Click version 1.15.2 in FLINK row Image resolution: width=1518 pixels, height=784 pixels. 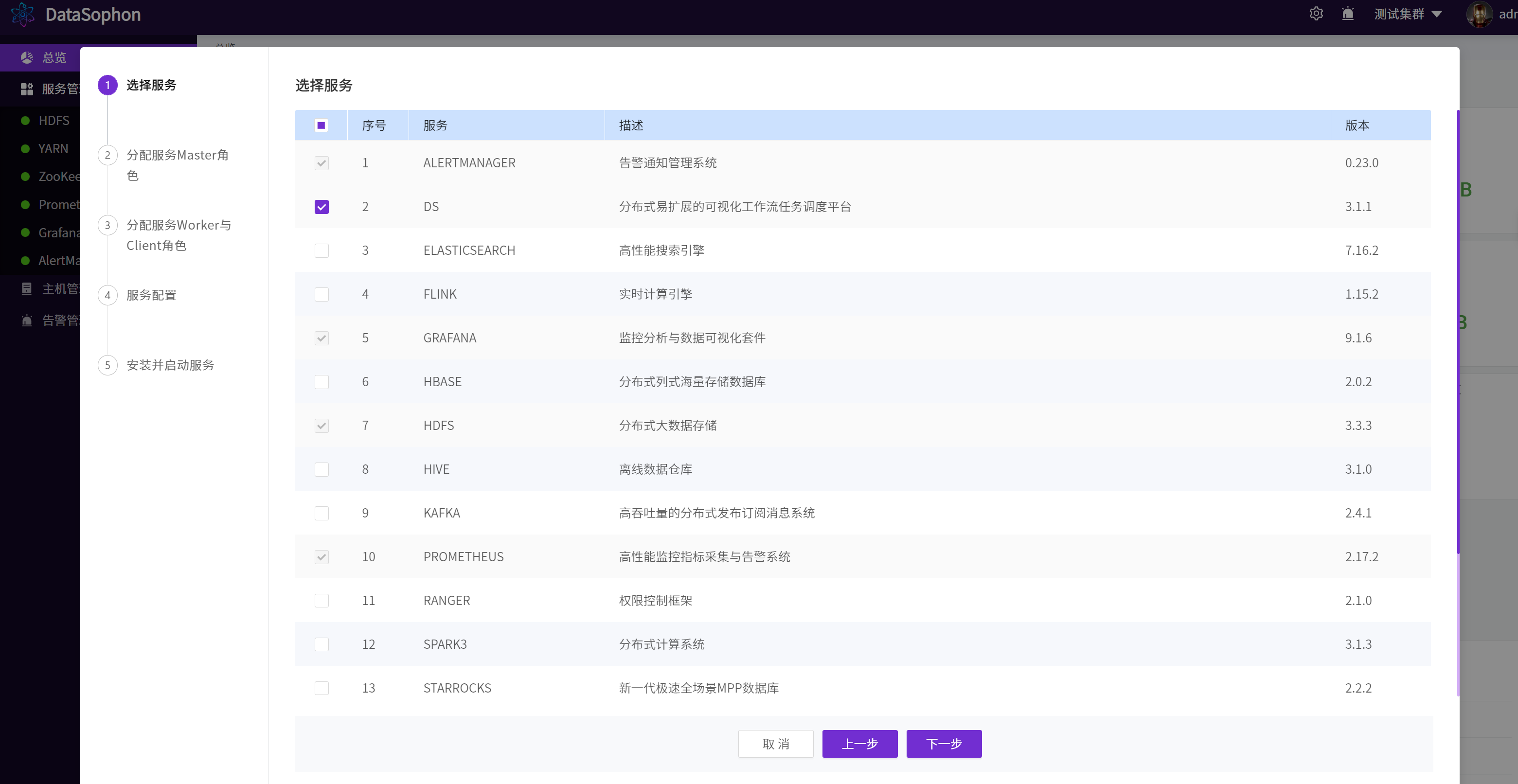[1361, 294]
